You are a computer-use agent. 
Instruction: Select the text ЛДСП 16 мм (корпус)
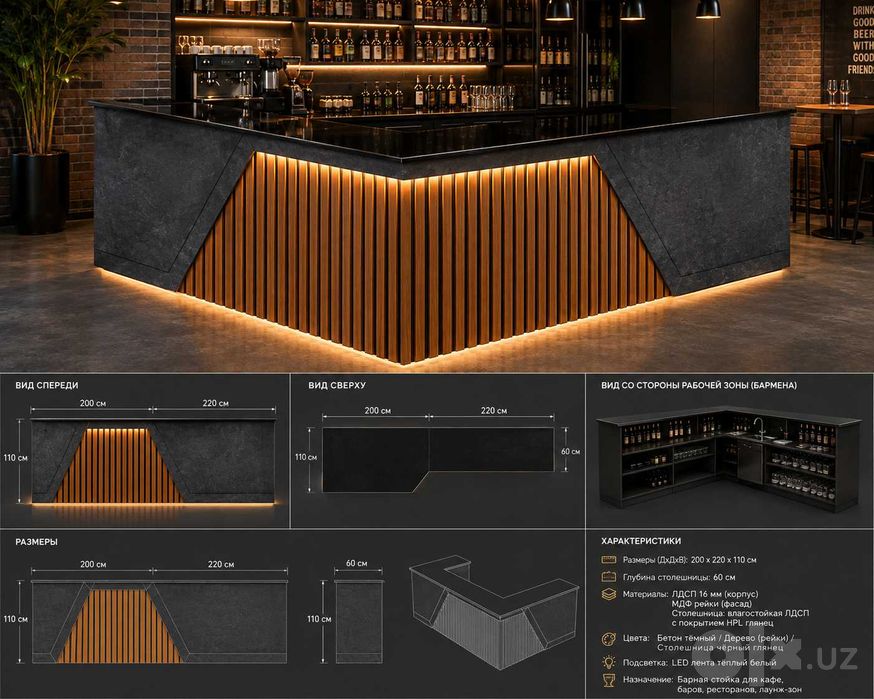pos(715,594)
